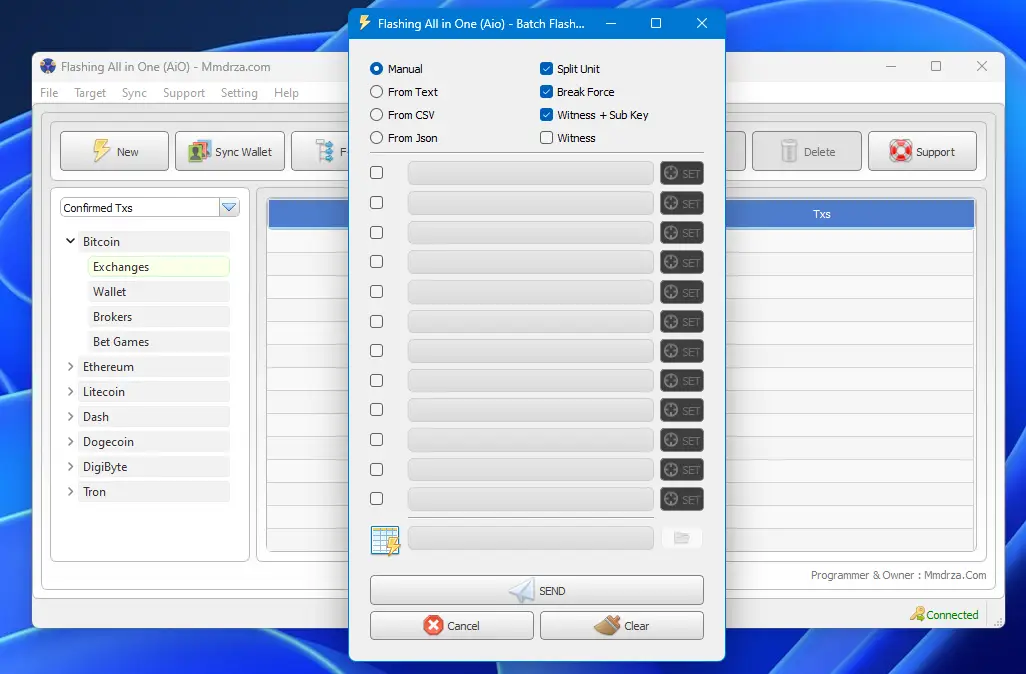Open the Confirmed Txs dropdown
The image size is (1026, 674).
pyautogui.click(x=229, y=207)
